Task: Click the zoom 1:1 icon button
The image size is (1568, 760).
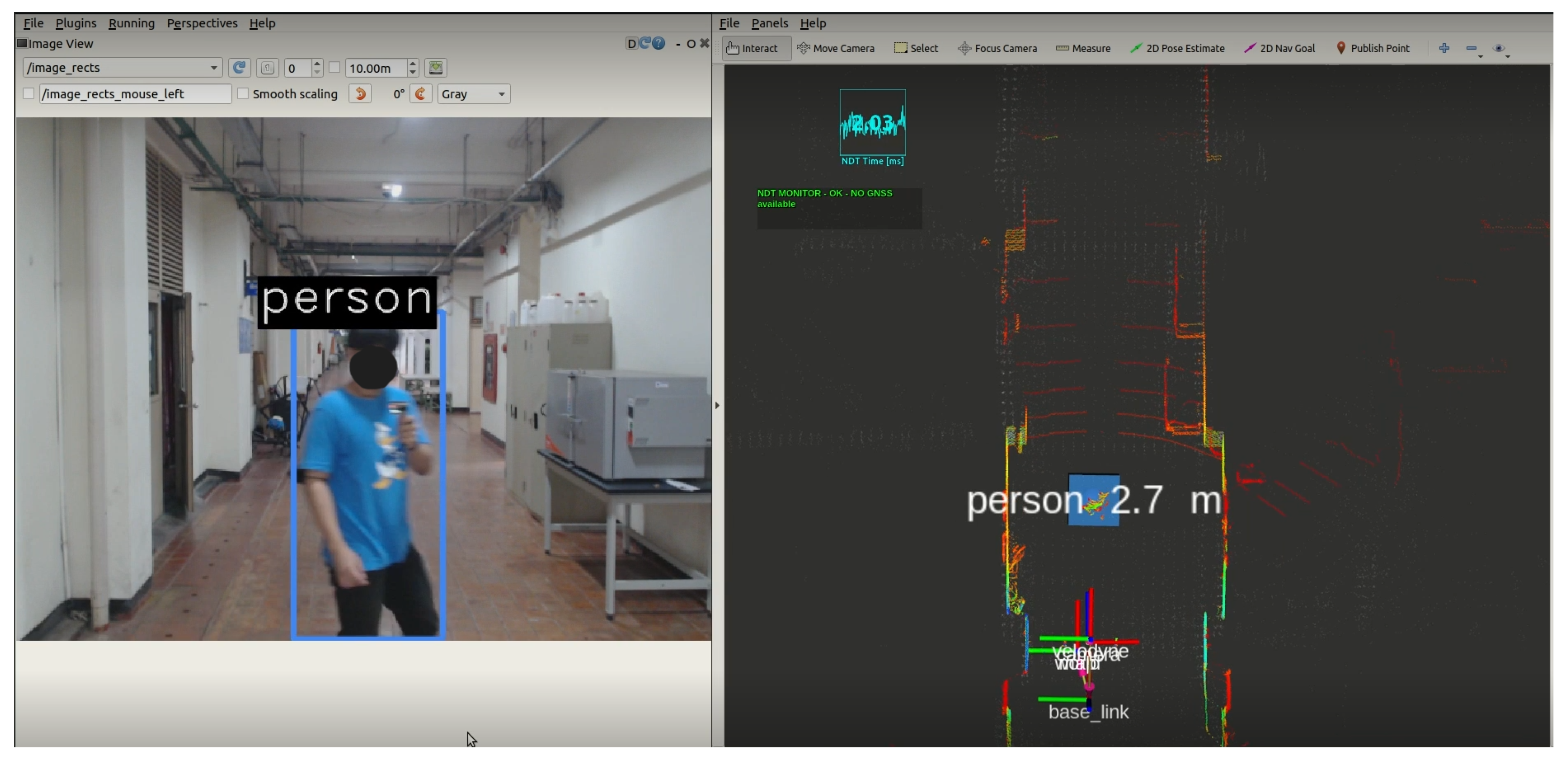Action: pos(267,68)
